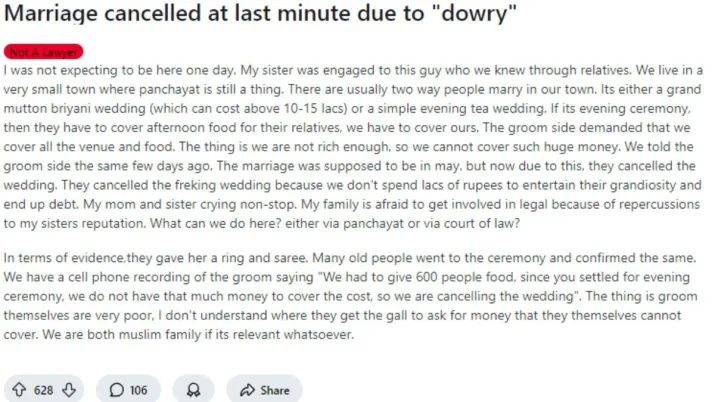Give an award using the award icon
This screenshot has height=402, width=715.
(x=193, y=390)
